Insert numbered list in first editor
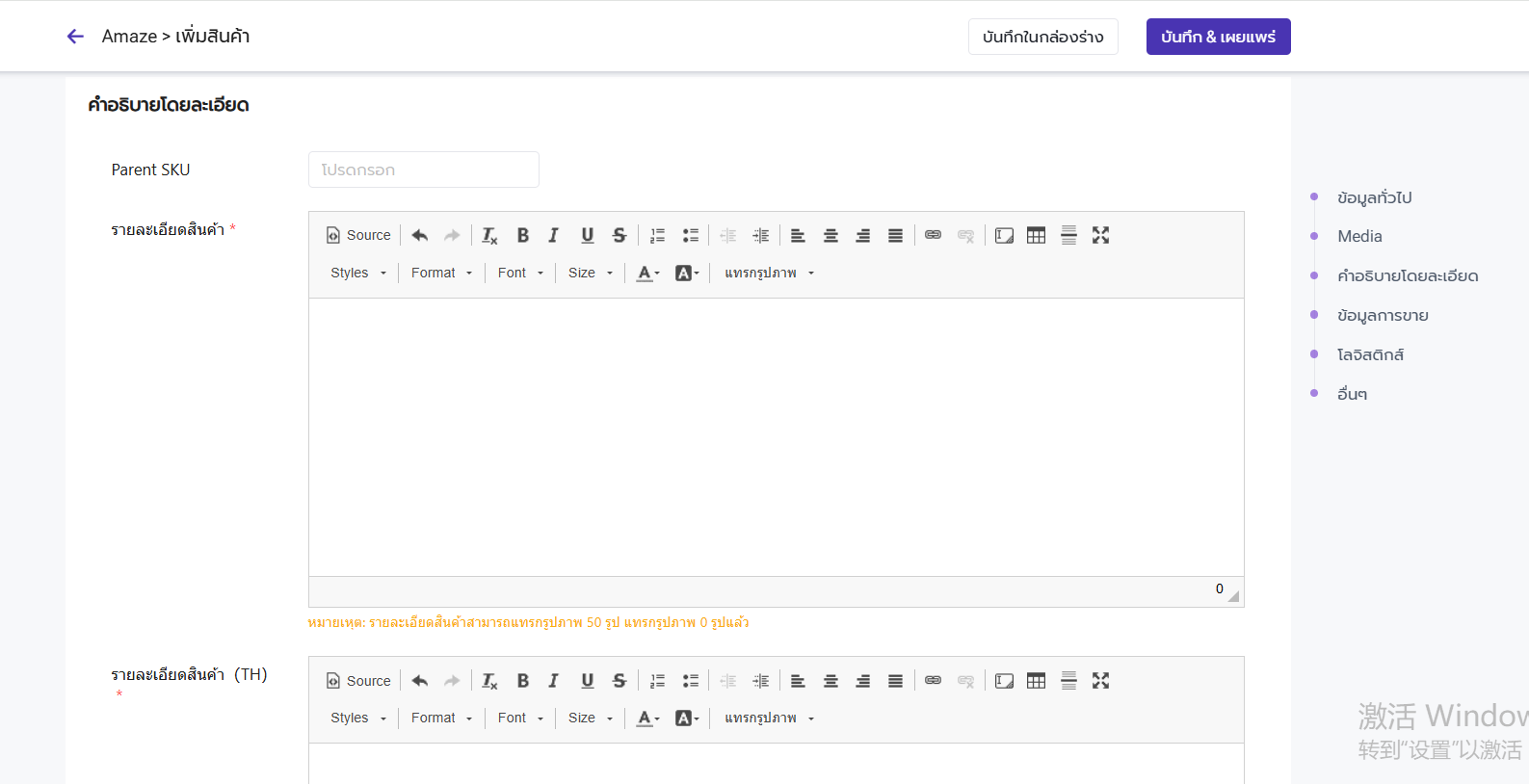Image resolution: width=1529 pixels, height=784 pixels. (657, 235)
